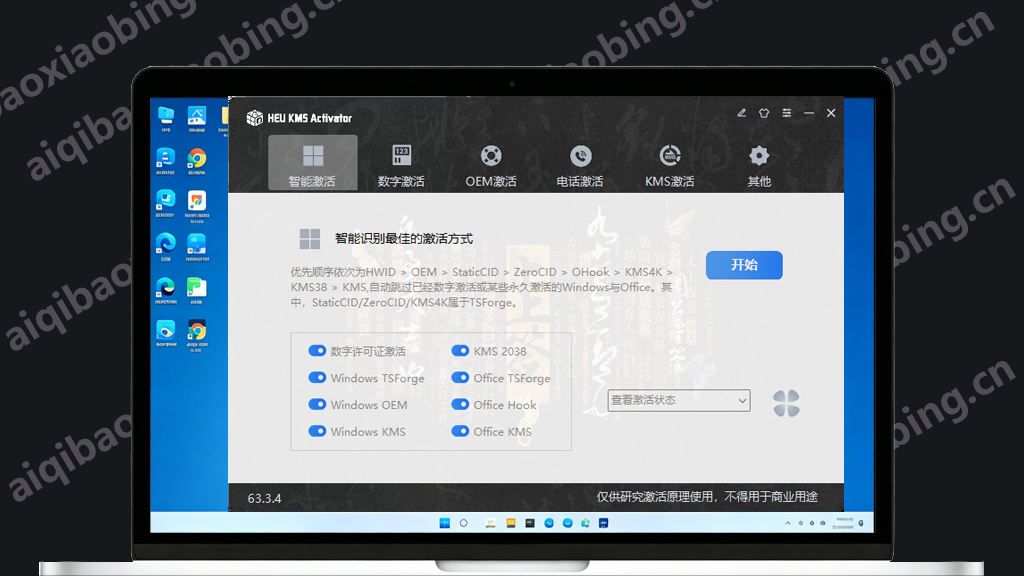
Task: Minimize the HEU KMS Activator window
Action: pyautogui.click(x=809, y=113)
